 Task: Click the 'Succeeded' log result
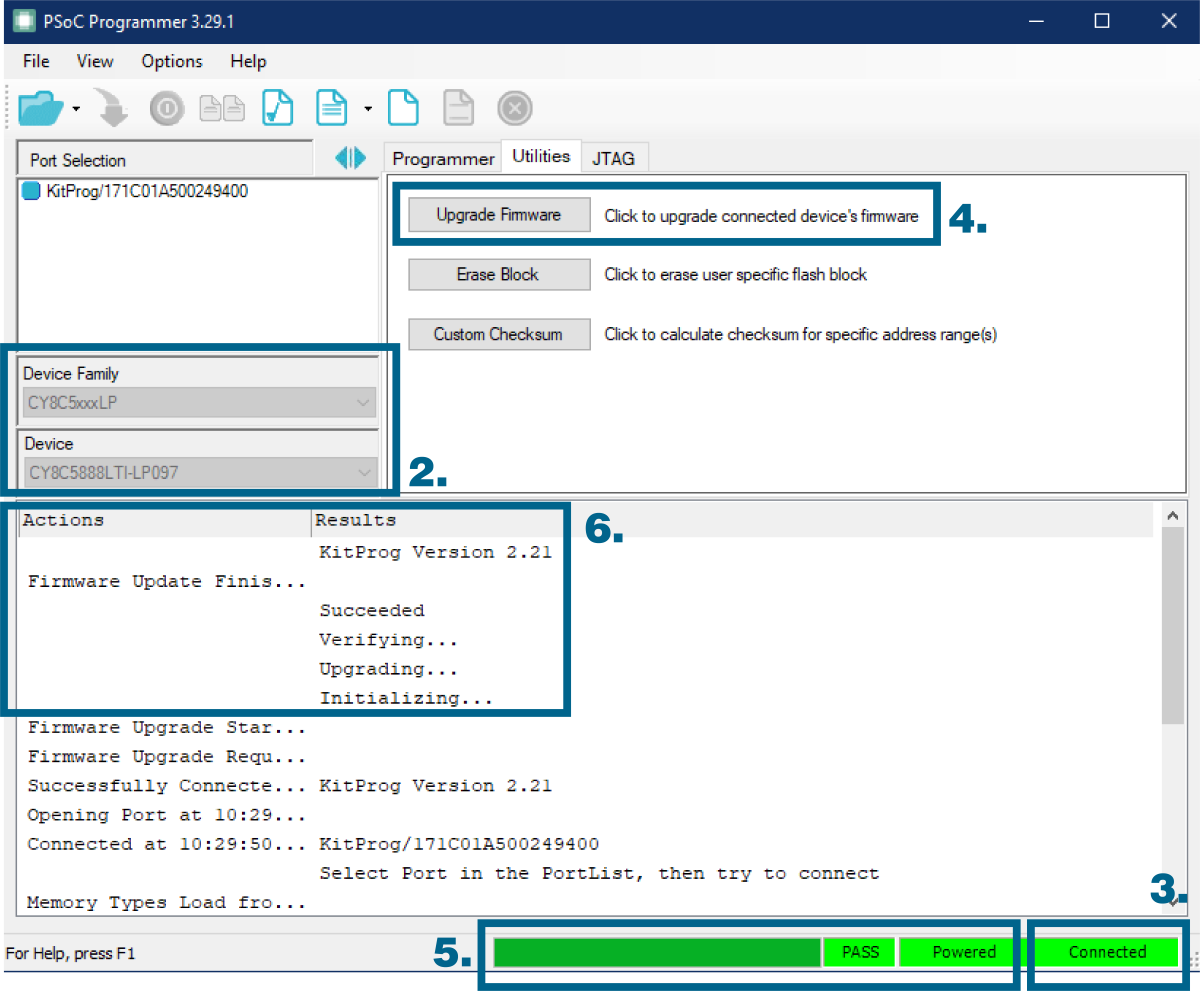tap(372, 611)
